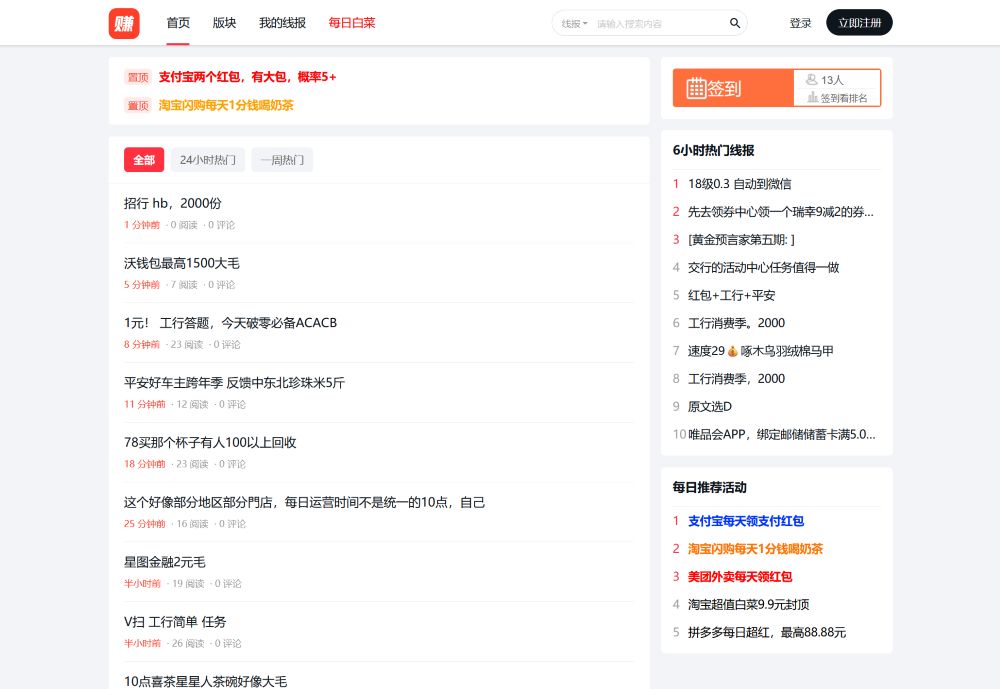Open the 线报 search category dropdown

point(572,22)
